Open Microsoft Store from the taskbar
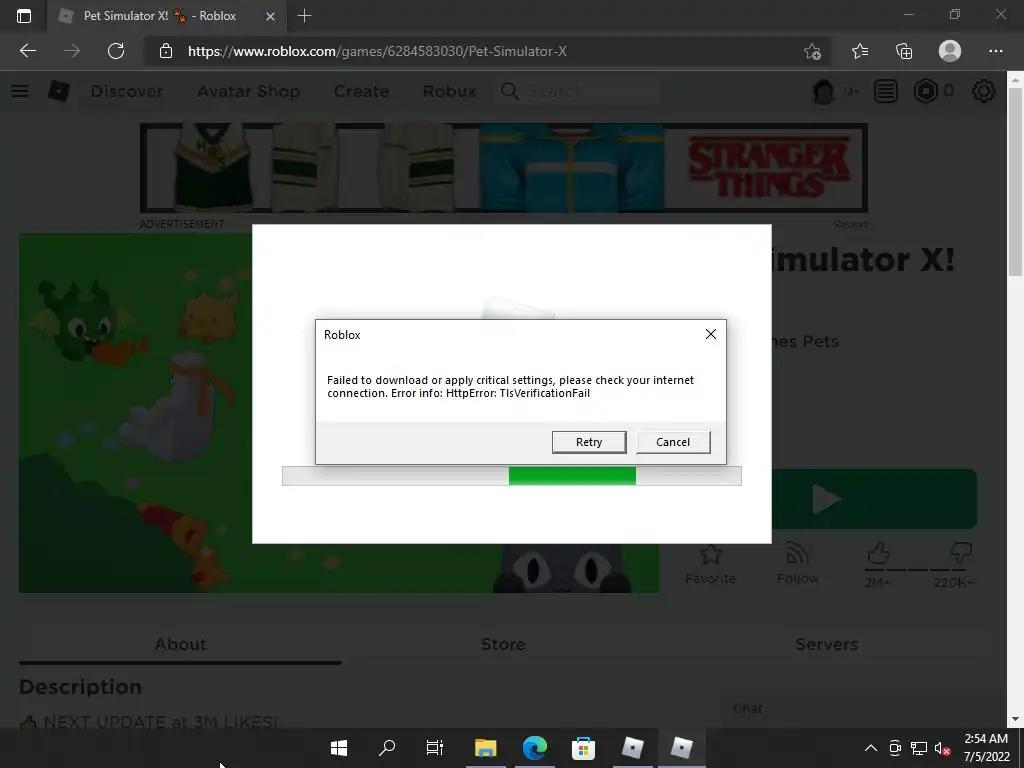 (x=583, y=748)
